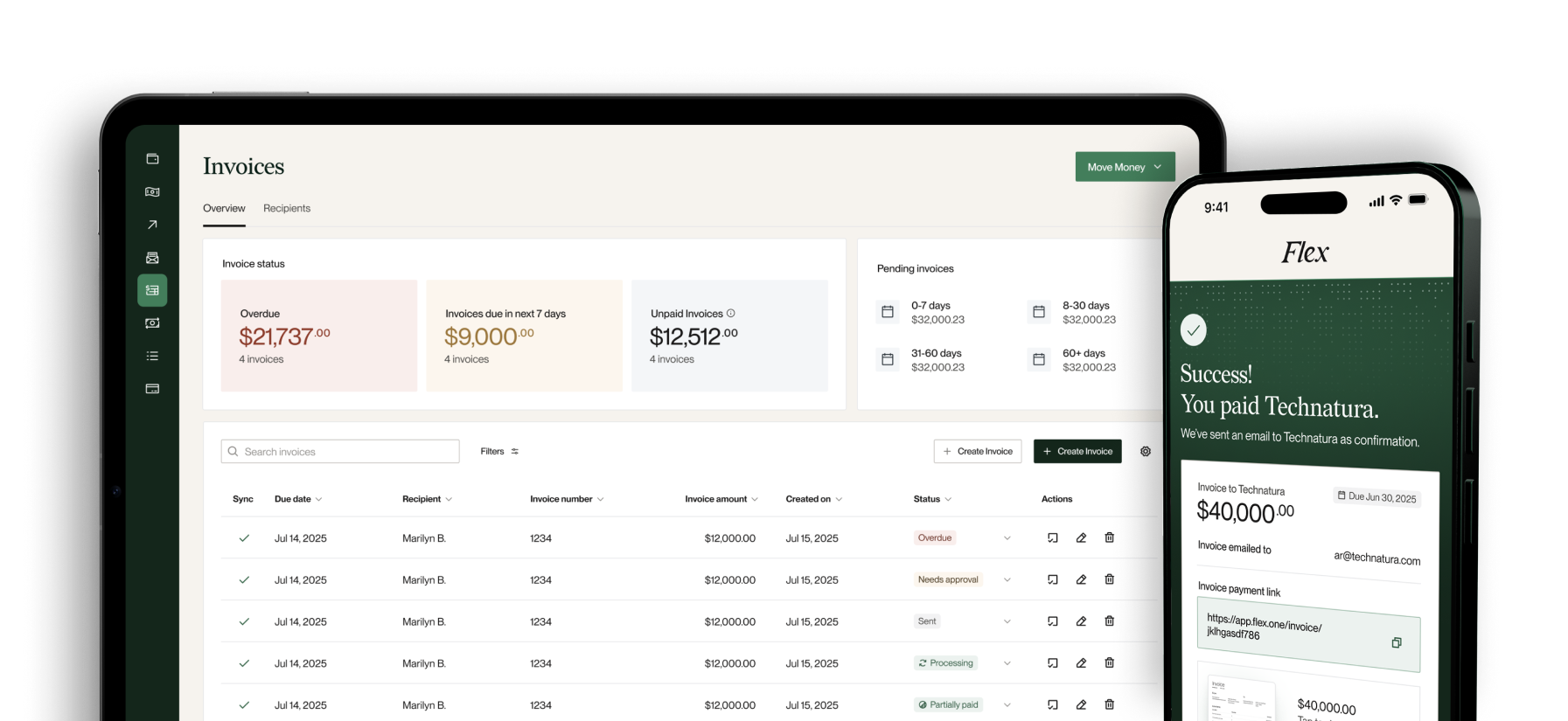Viewport: 1568px width, 721px height.
Task: Open the table settings gear icon
Action: (x=1146, y=452)
